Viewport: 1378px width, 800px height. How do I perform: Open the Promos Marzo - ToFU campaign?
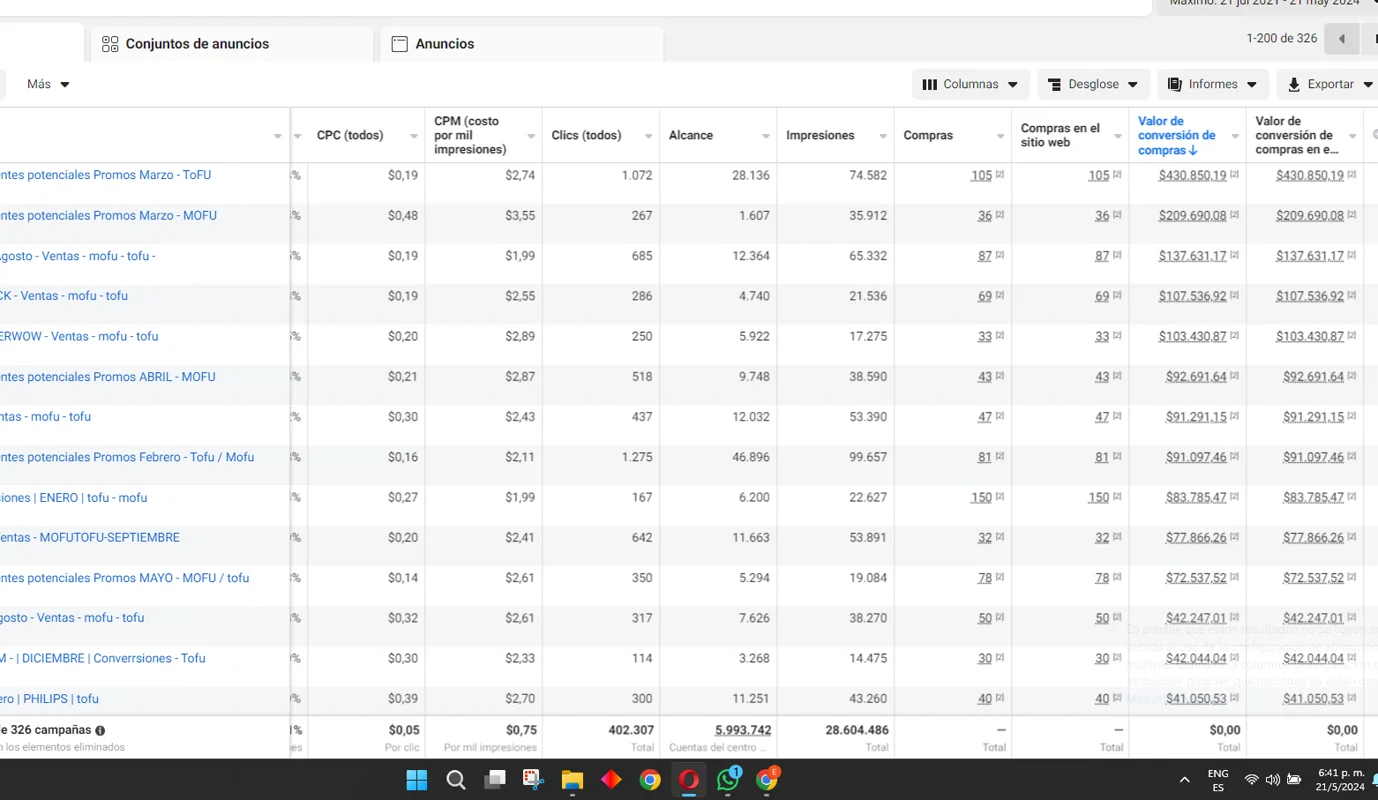coord(106,175)
